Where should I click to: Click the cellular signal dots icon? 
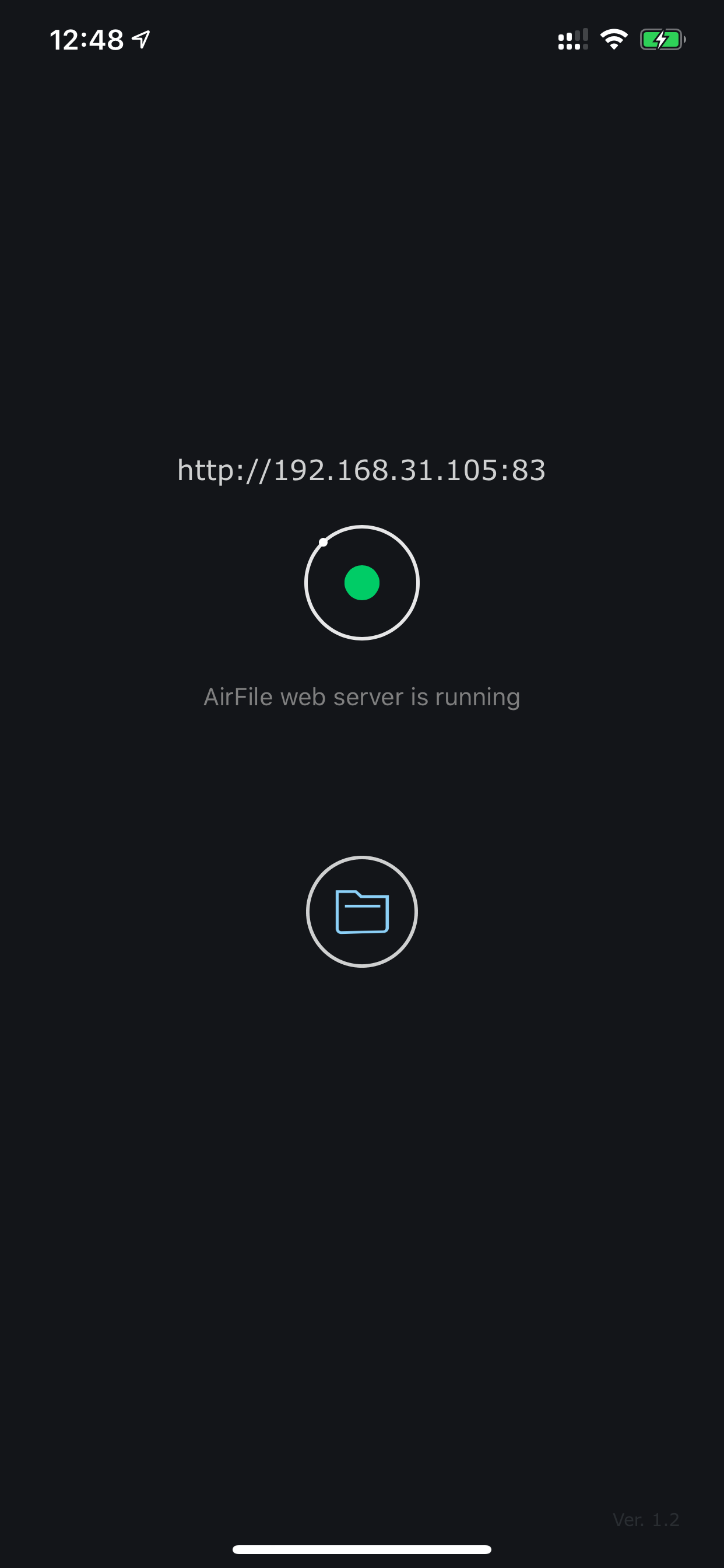(573, 40)
